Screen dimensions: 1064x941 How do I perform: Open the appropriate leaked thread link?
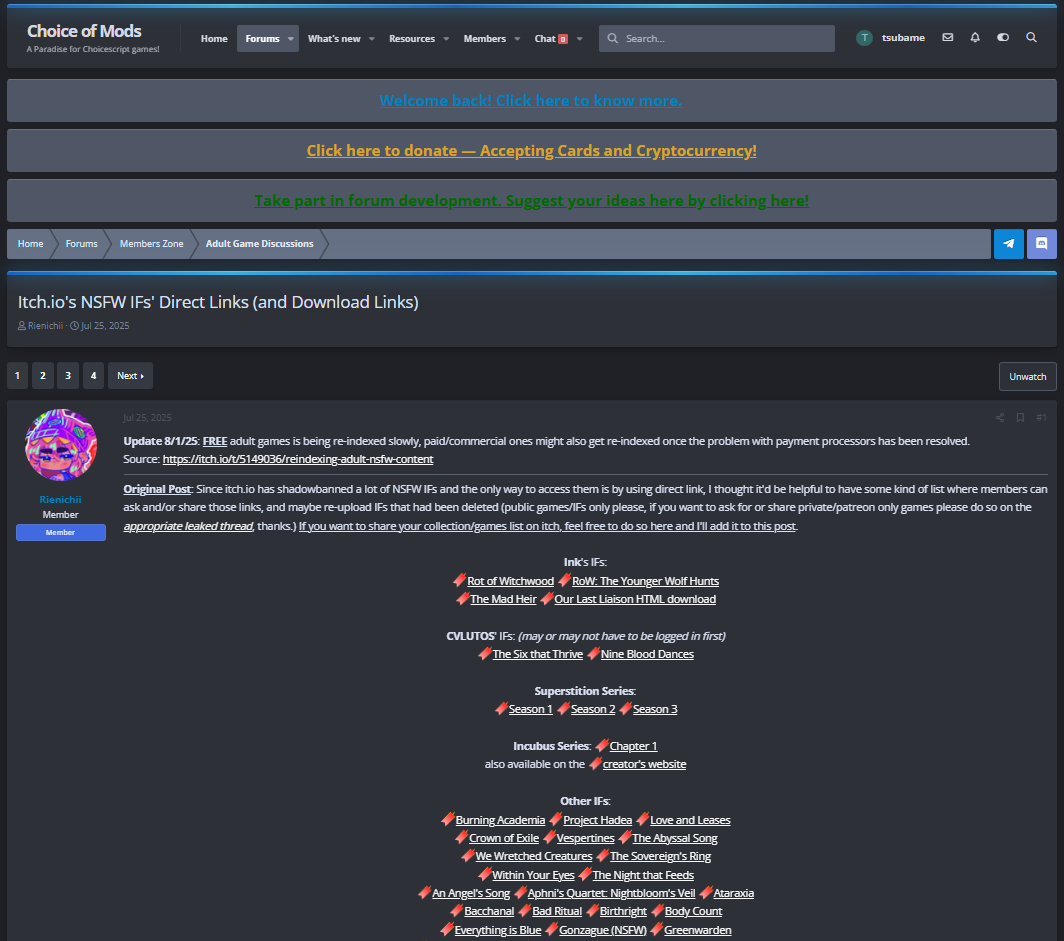[188, 526]
